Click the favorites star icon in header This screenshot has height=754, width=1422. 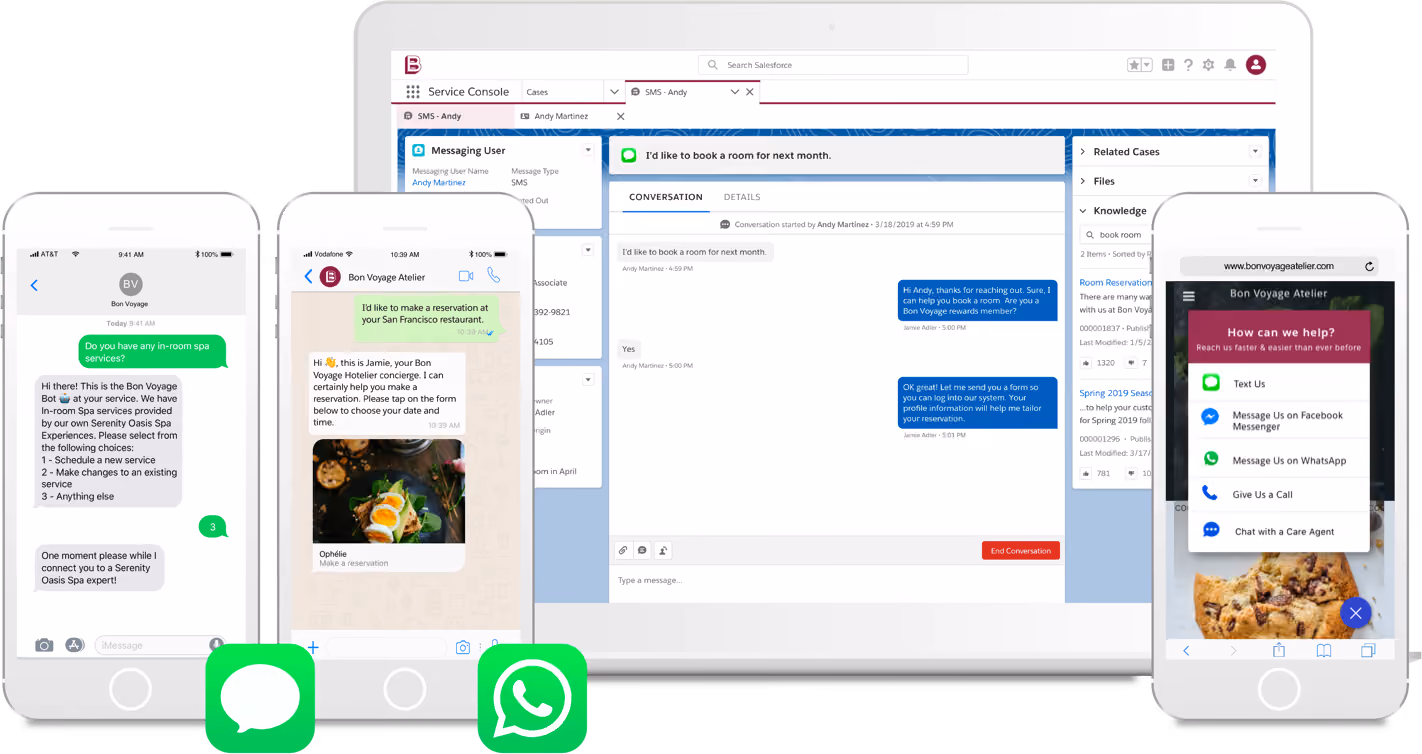[x=1134, y=65]
